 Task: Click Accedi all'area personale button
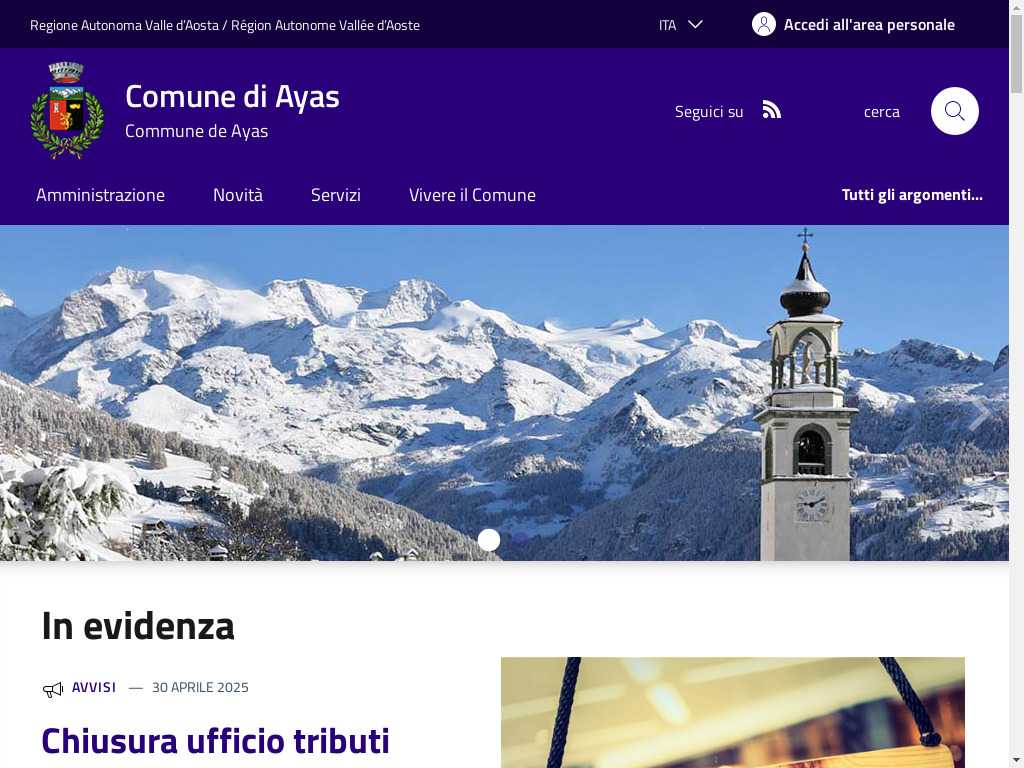(x=854, y=24)
